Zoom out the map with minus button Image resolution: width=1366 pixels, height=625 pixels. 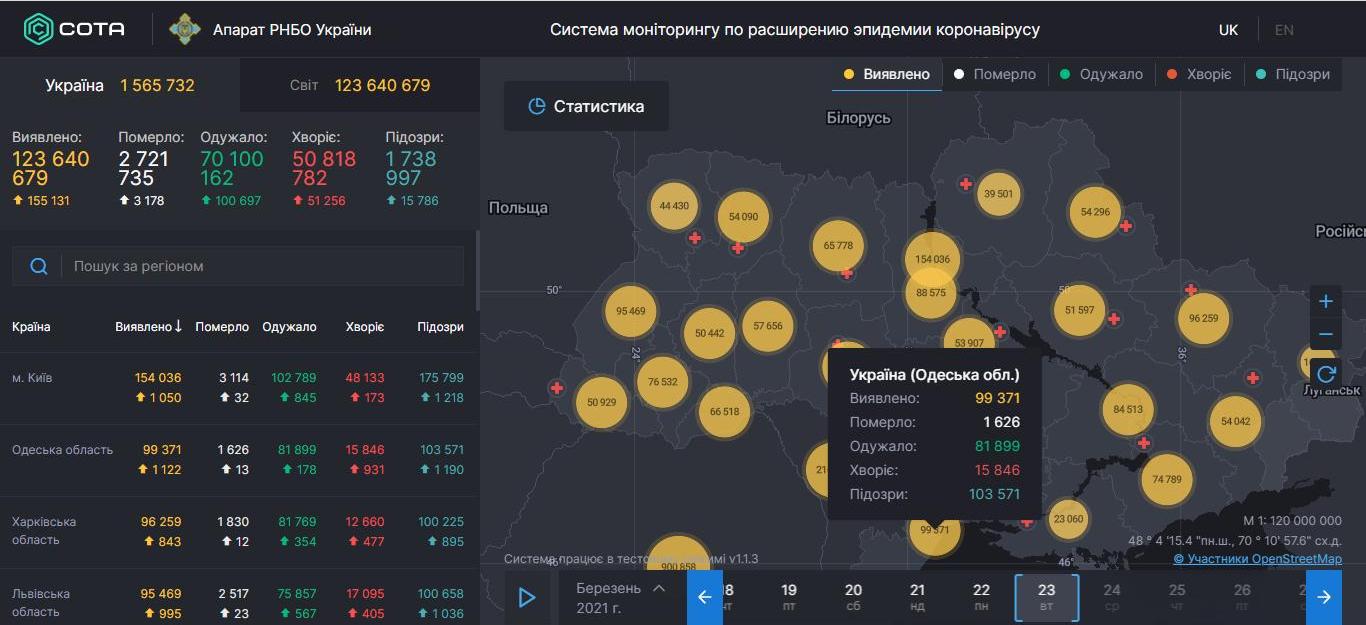(x=1326, y=334)
